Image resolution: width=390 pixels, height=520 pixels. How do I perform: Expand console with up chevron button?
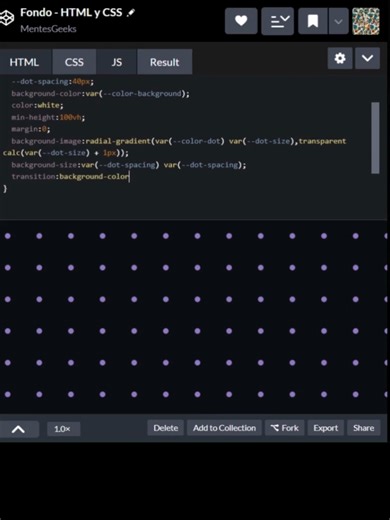click(19, 429)
